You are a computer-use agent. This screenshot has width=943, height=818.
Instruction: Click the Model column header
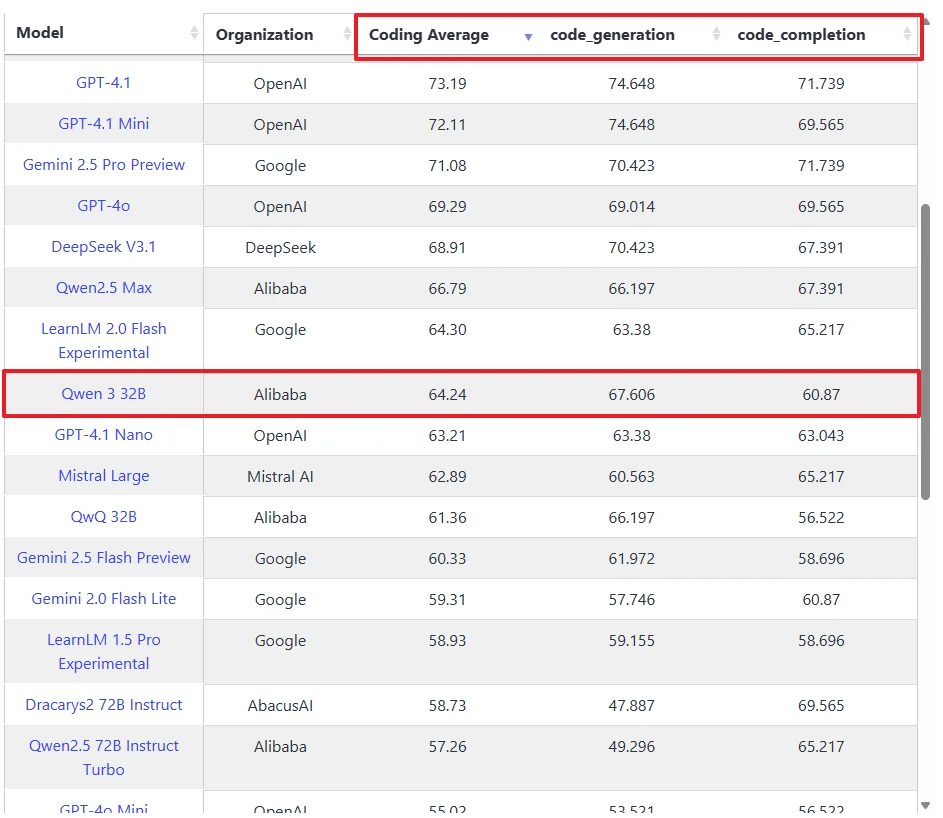(103, 32)
